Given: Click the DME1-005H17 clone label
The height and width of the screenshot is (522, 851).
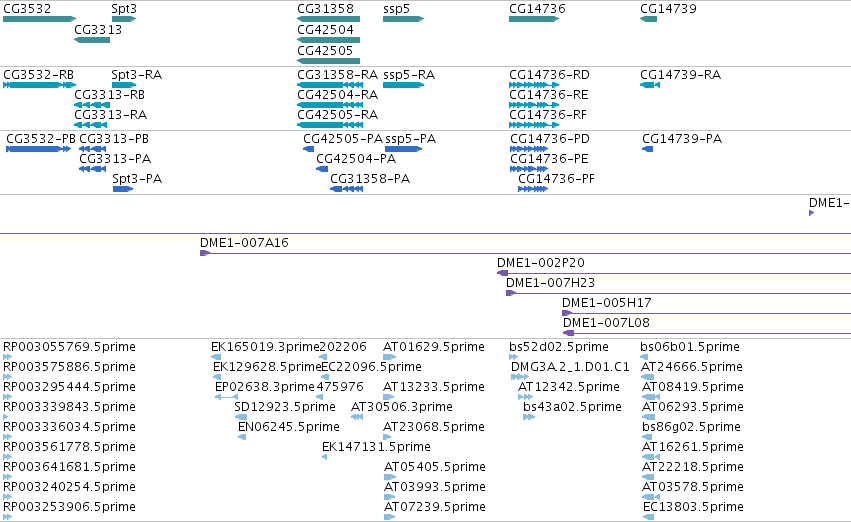Looking at the screenshot, I should (606, 303).
